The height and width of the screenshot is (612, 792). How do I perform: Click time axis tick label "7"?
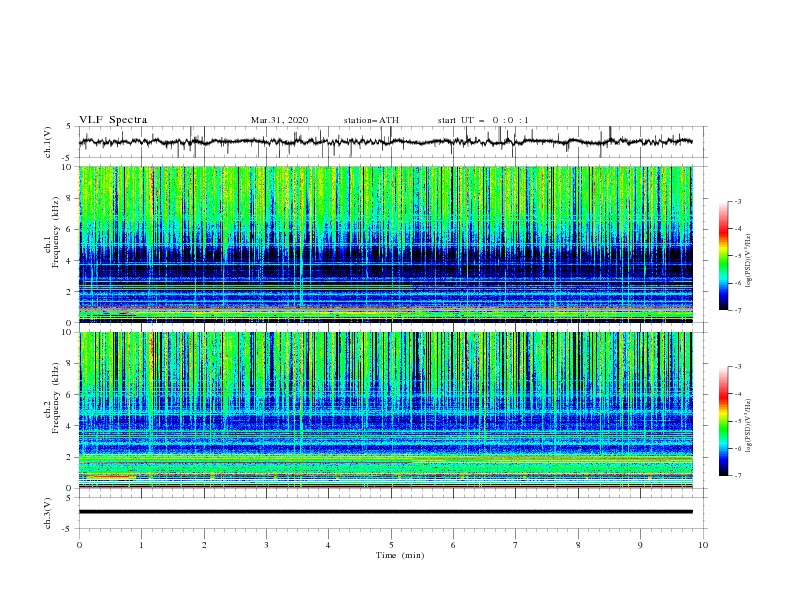[x=516, y=545]
